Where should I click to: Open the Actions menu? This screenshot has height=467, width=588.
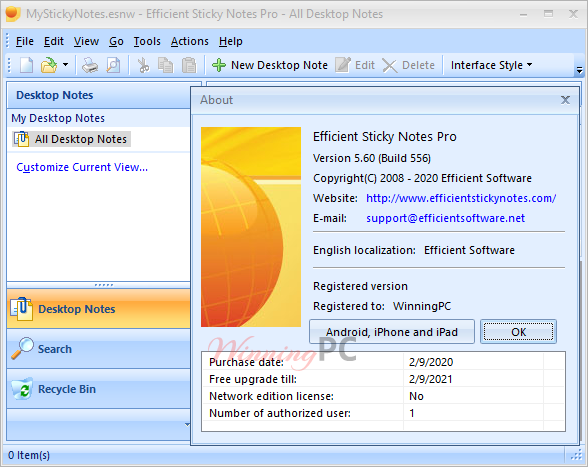(x=190, y=41)
